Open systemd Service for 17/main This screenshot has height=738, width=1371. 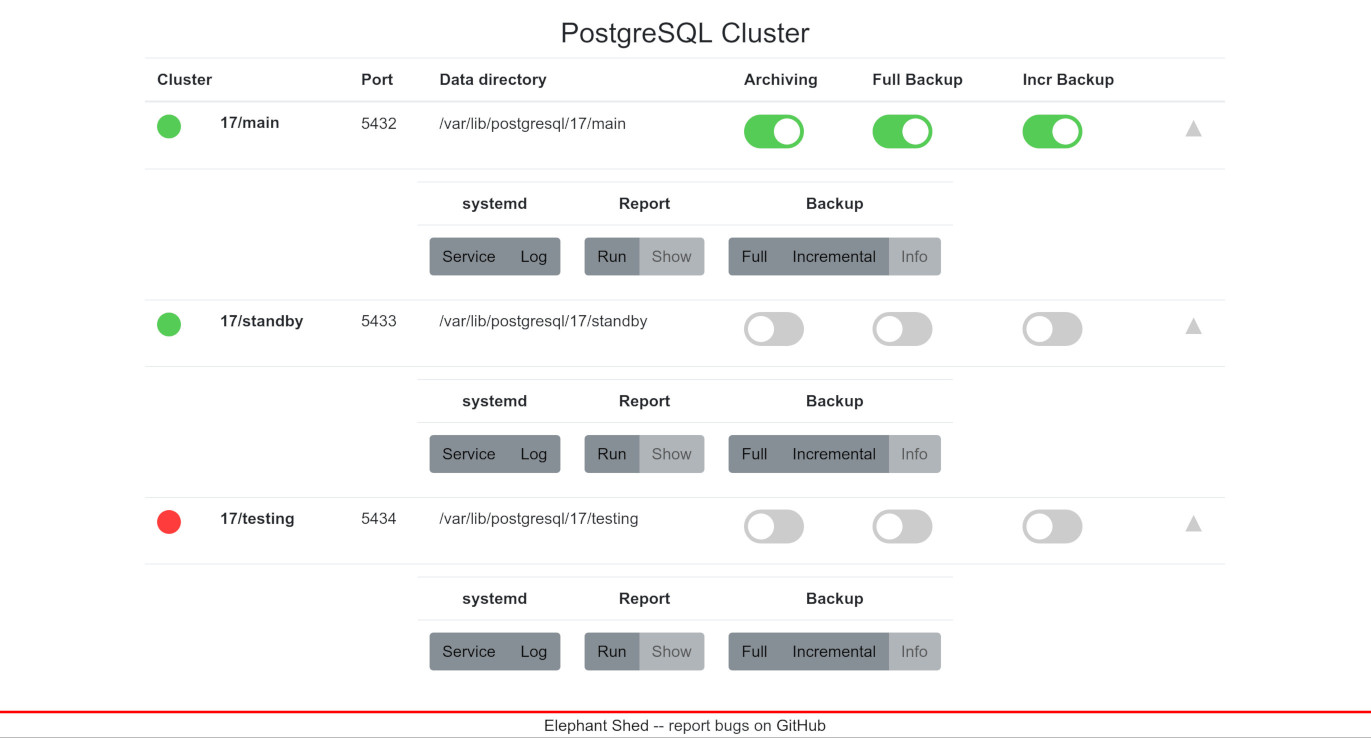tap(468, 257)
